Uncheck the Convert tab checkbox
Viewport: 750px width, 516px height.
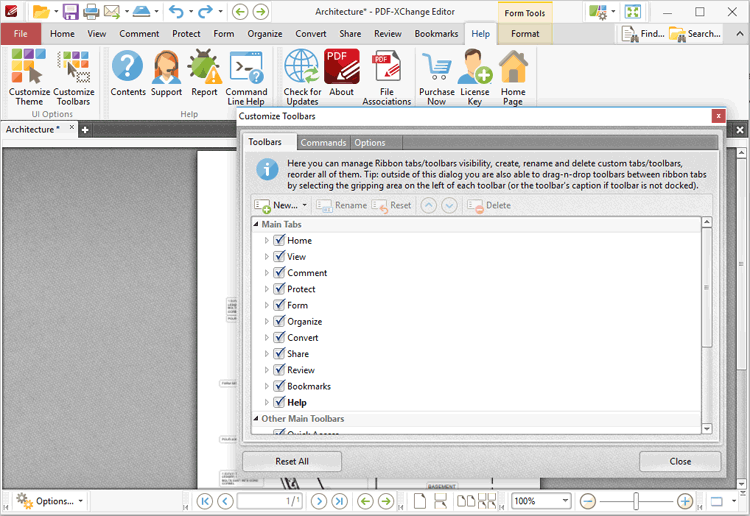pos(279,337)
